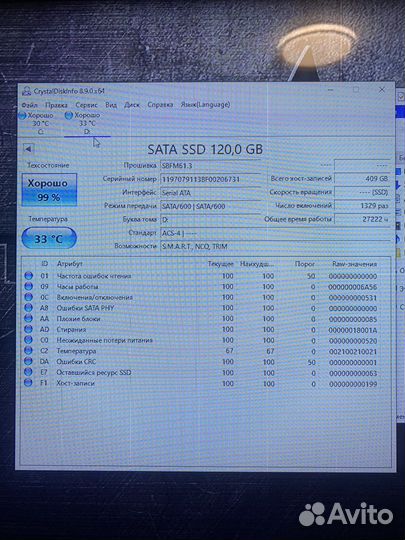Click status icon for Температура row

tap(29, 351)
